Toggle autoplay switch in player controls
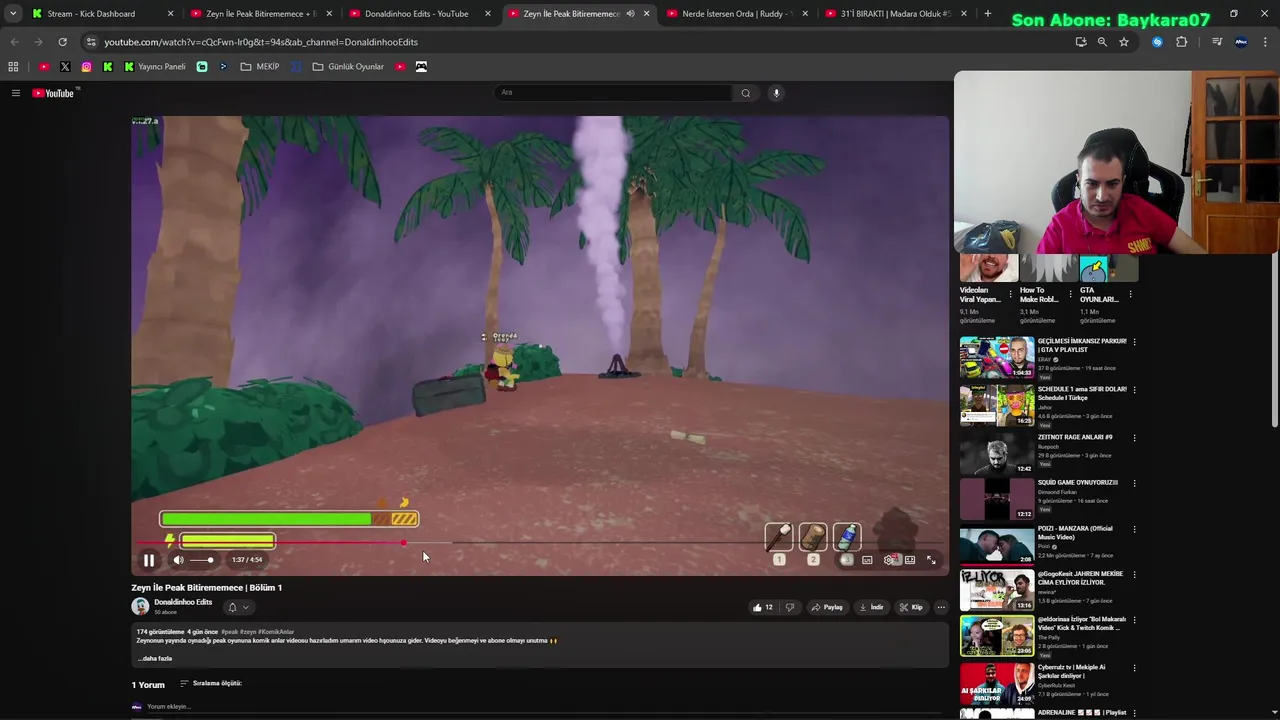The height and width of the screenshot is (720, 1280). pyautogui.click(x=846, y=560)
